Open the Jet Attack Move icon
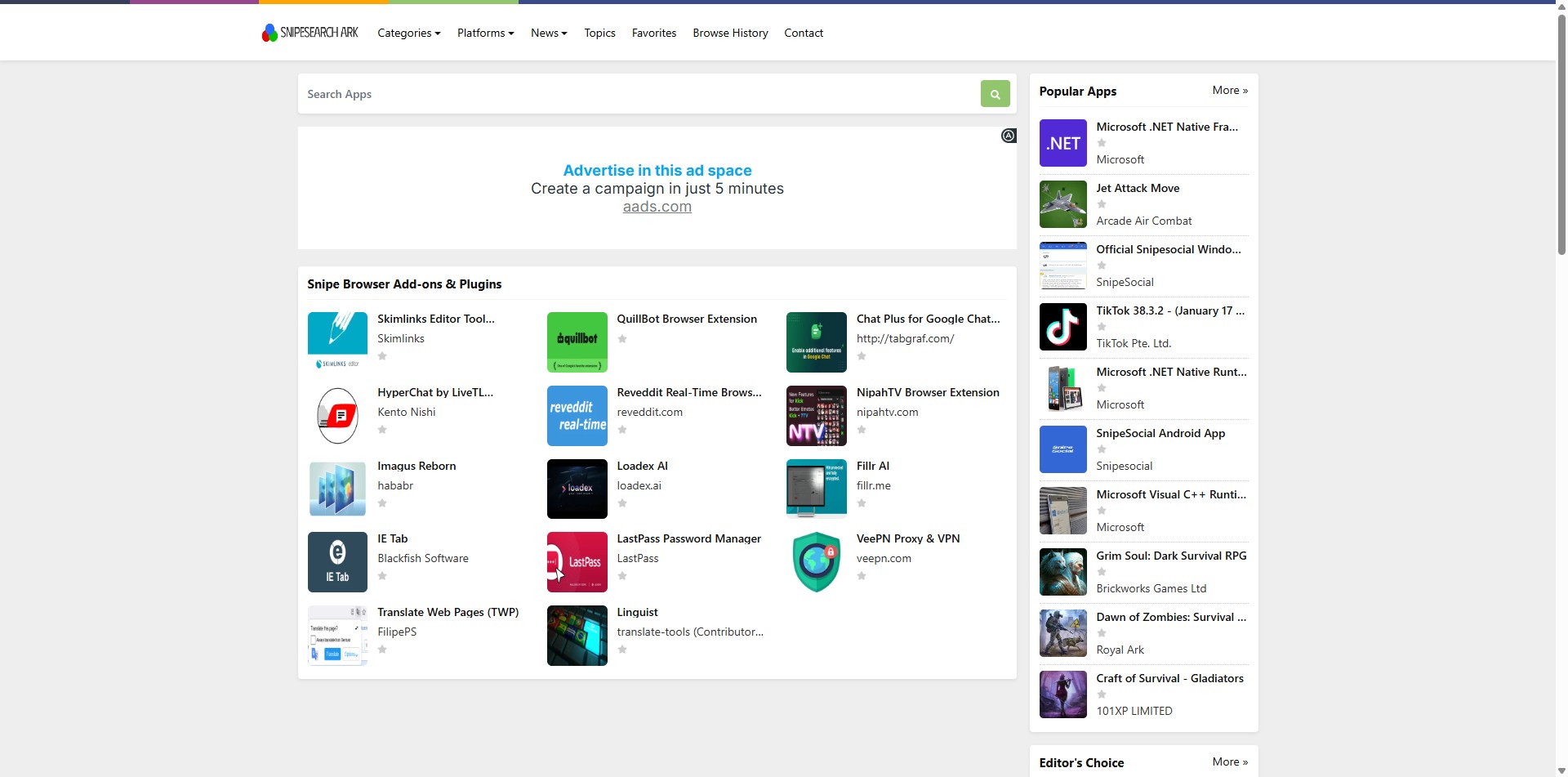Viewport: 1568px width, 777px height. 1062,204
